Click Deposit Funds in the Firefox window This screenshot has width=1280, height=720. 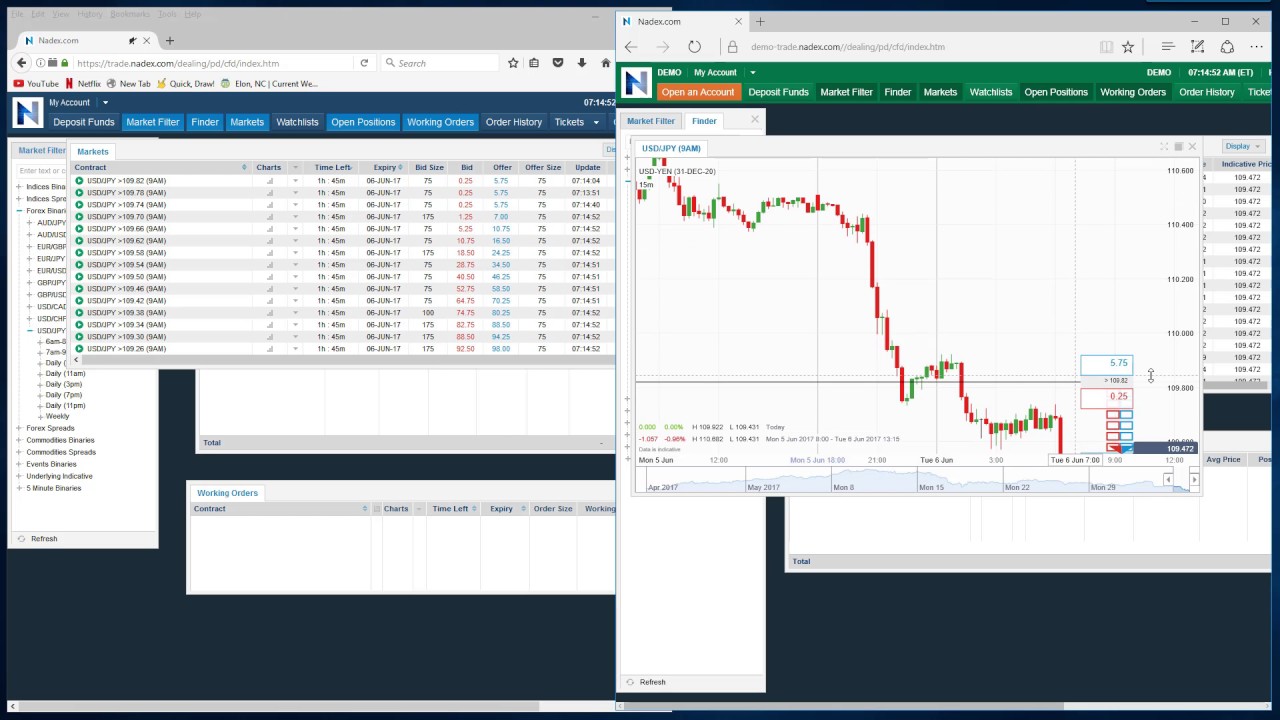click(84, 122)
